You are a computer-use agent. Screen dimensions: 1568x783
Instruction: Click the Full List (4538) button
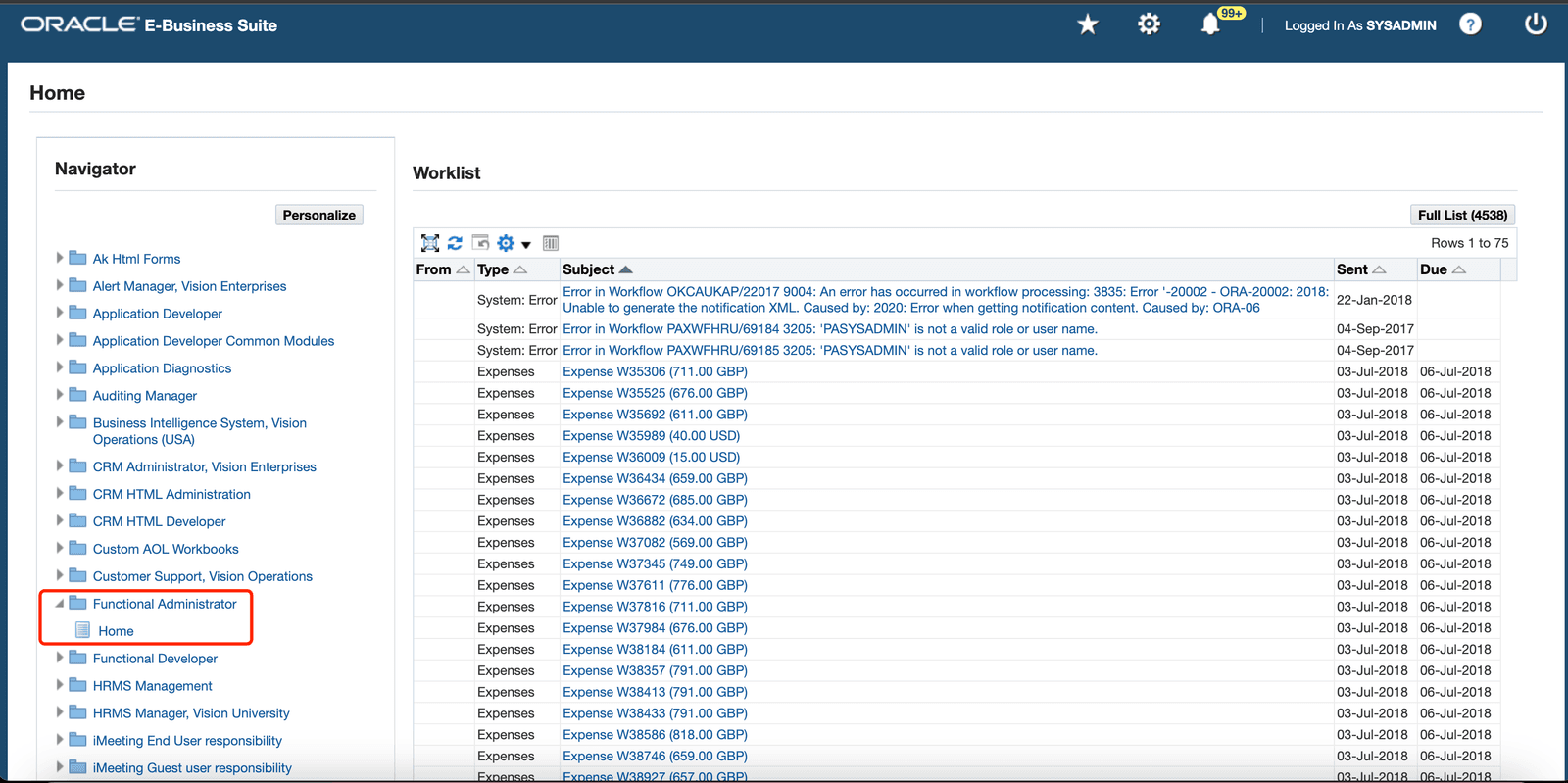click(x=1463, y=215)
